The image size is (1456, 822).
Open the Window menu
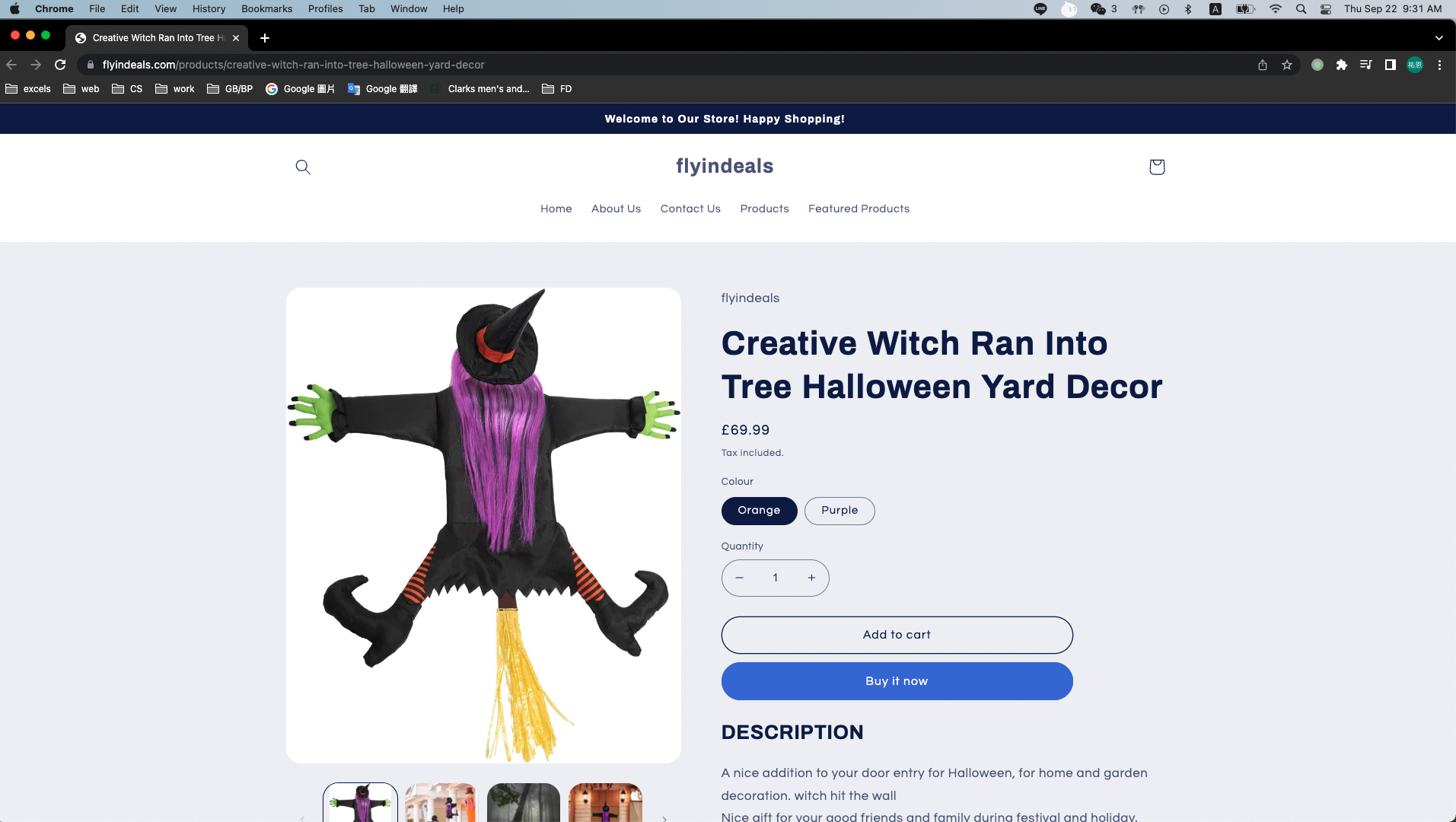[409, 9]
